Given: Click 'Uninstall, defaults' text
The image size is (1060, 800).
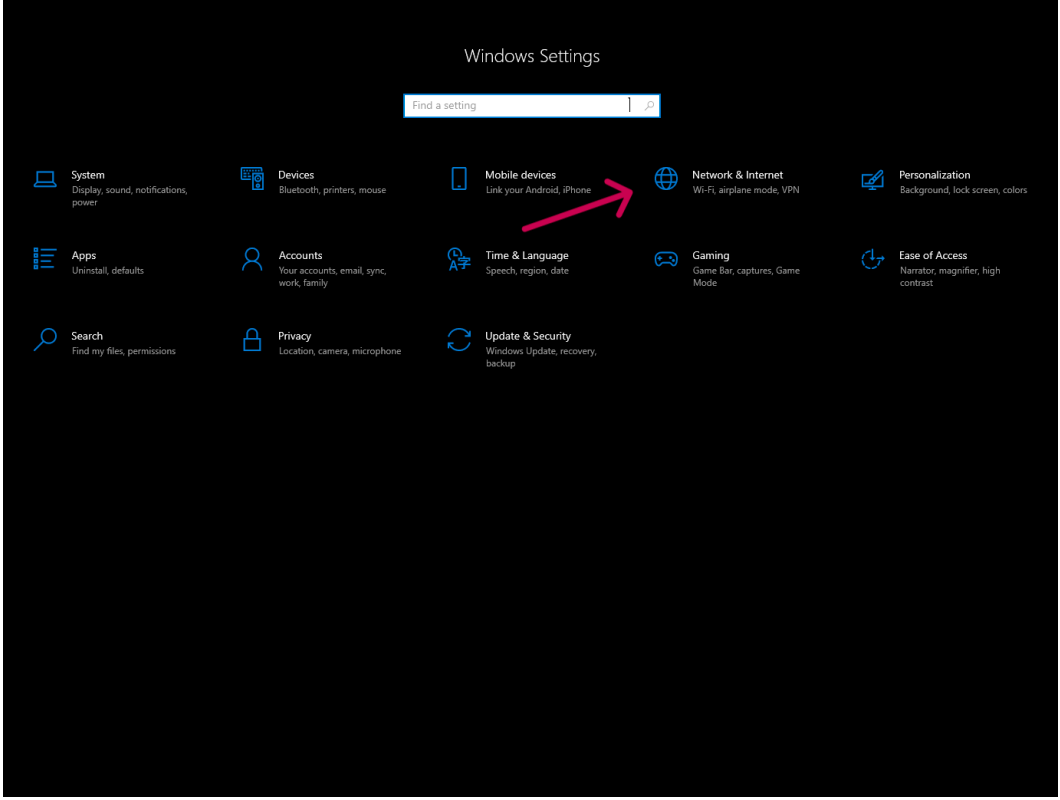Looking at the screenshot, I should pos(108,270).
